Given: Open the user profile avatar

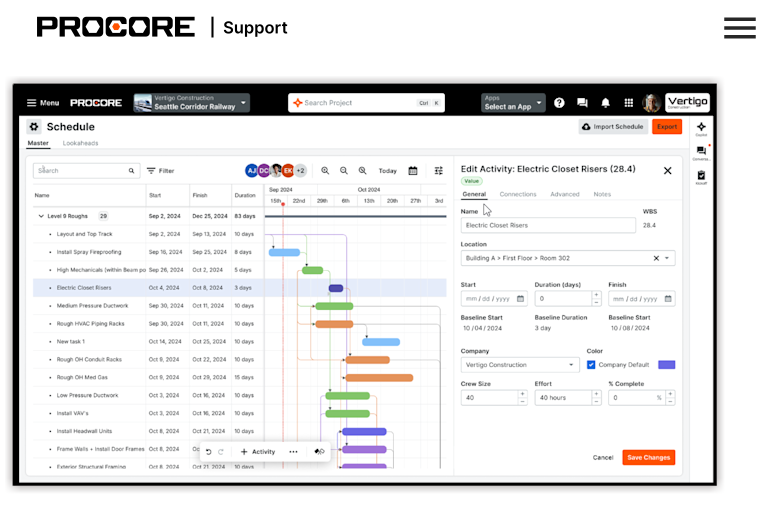Looking at the screenshot, I should tap(652, 103).
